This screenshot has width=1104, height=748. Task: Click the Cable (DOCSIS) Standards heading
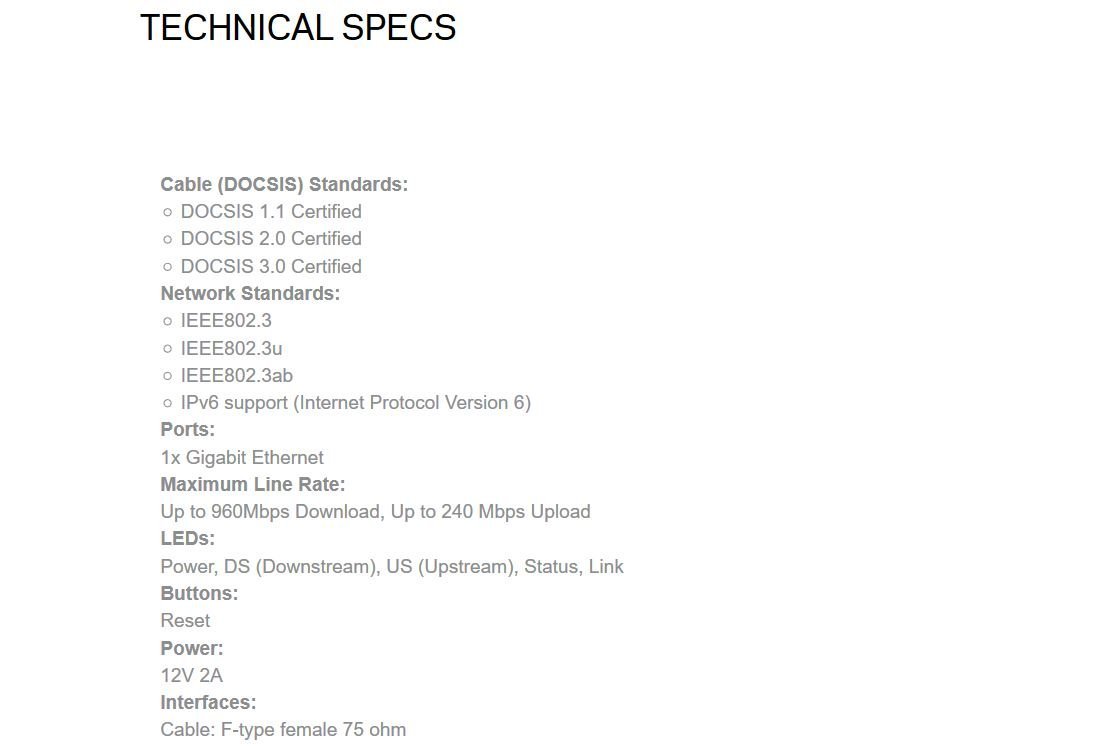click(x=284, y=184)
